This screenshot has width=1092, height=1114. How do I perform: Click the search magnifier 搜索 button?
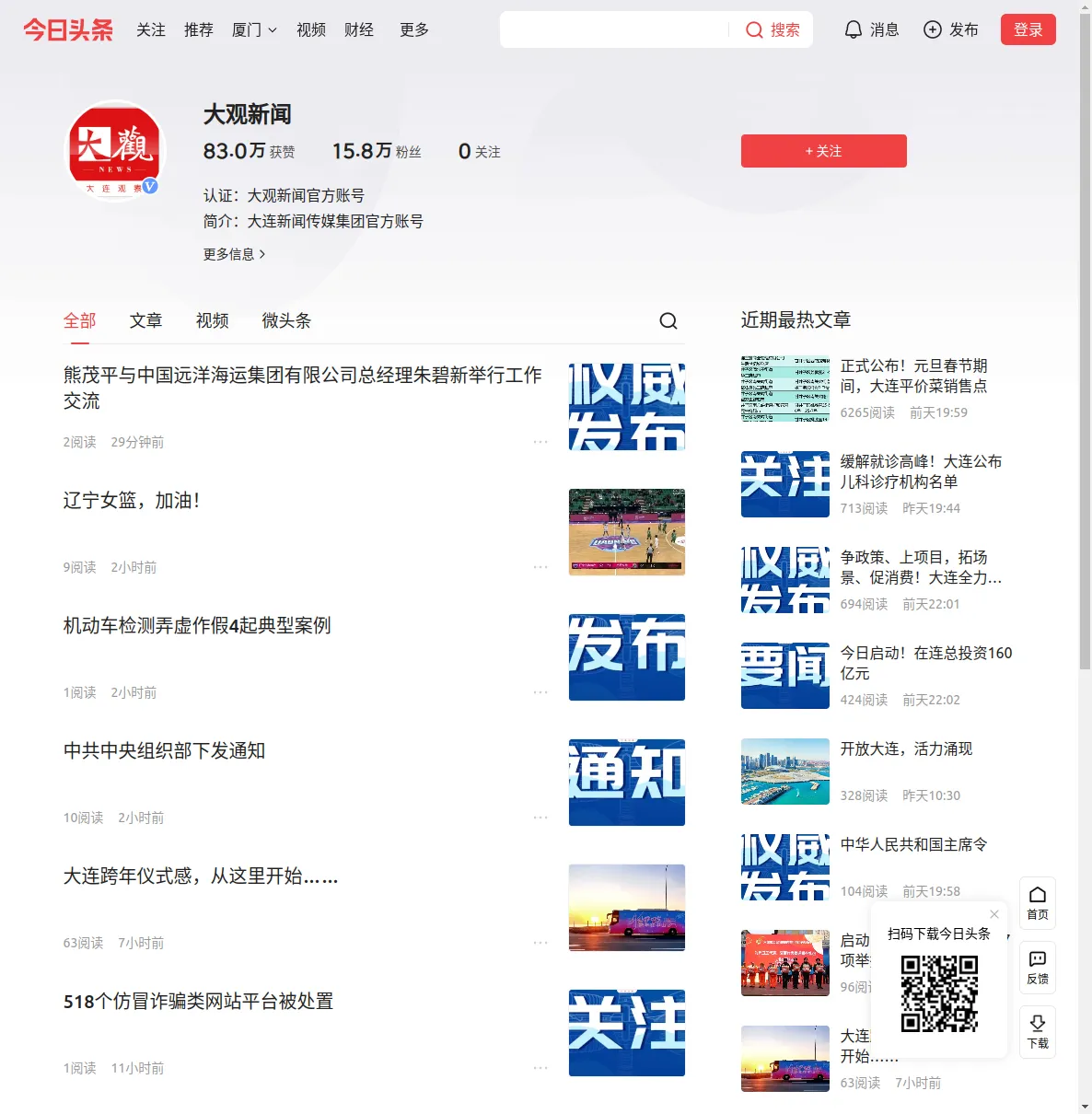773,29
